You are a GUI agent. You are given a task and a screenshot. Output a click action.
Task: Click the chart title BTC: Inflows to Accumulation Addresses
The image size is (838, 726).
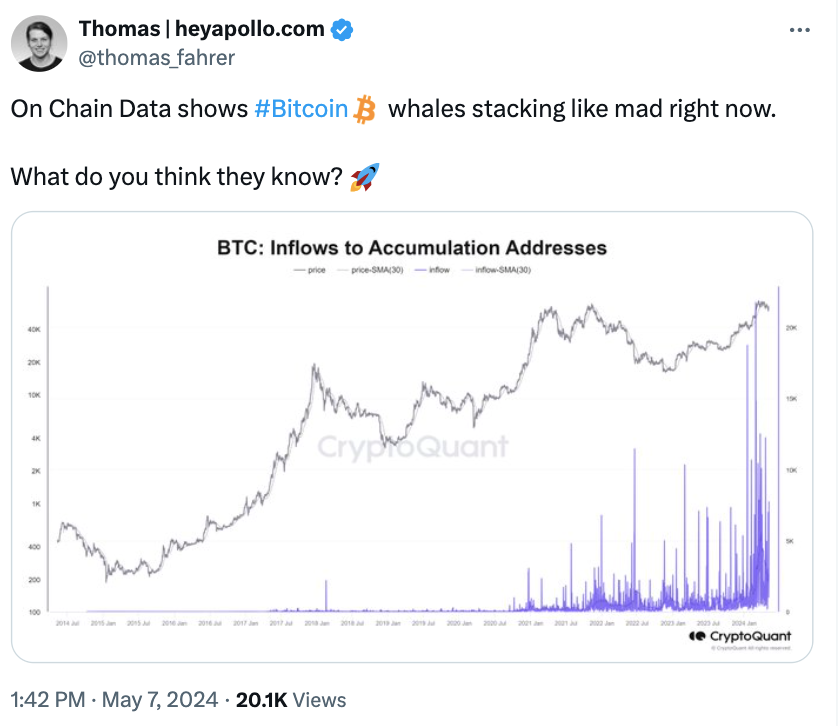(412, 248)
